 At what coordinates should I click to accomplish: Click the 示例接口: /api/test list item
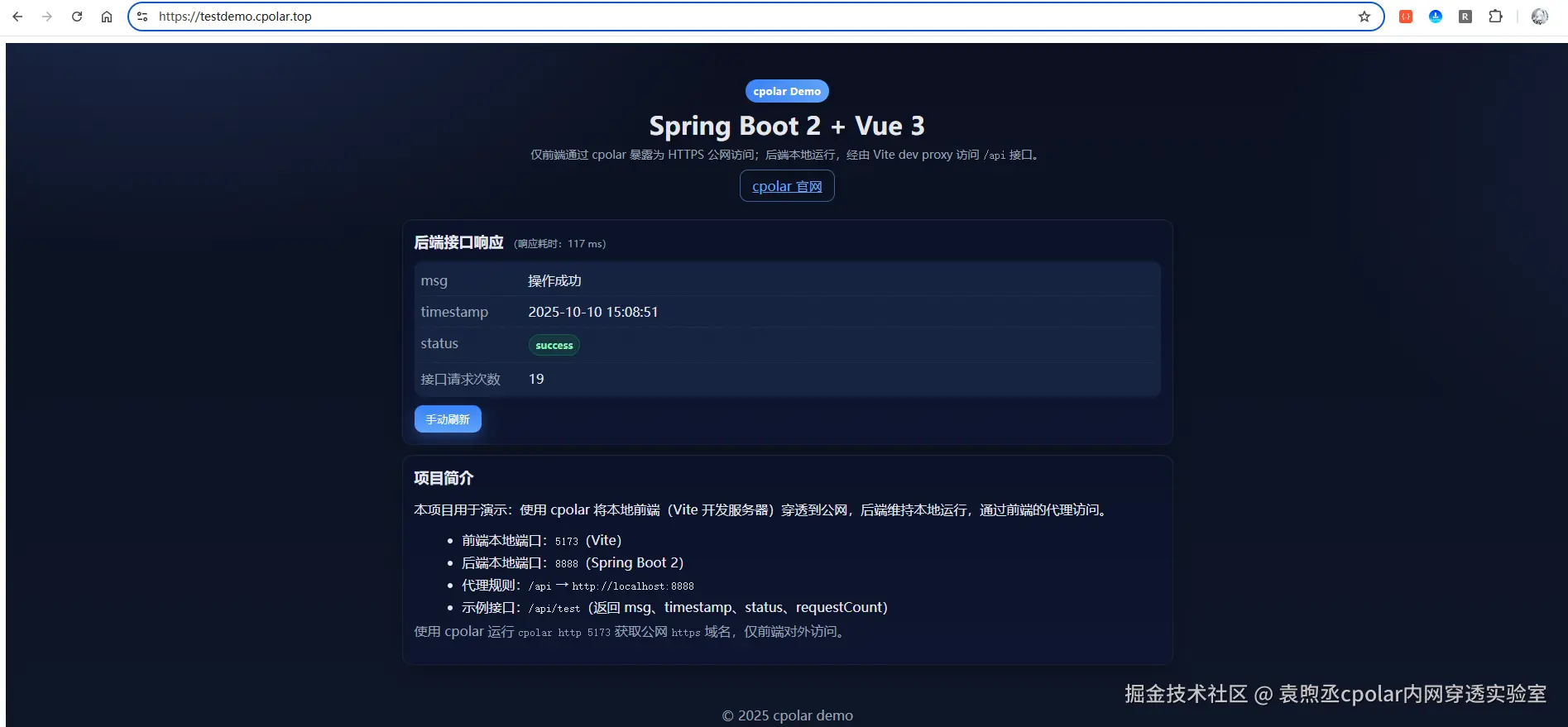[674, 607]
